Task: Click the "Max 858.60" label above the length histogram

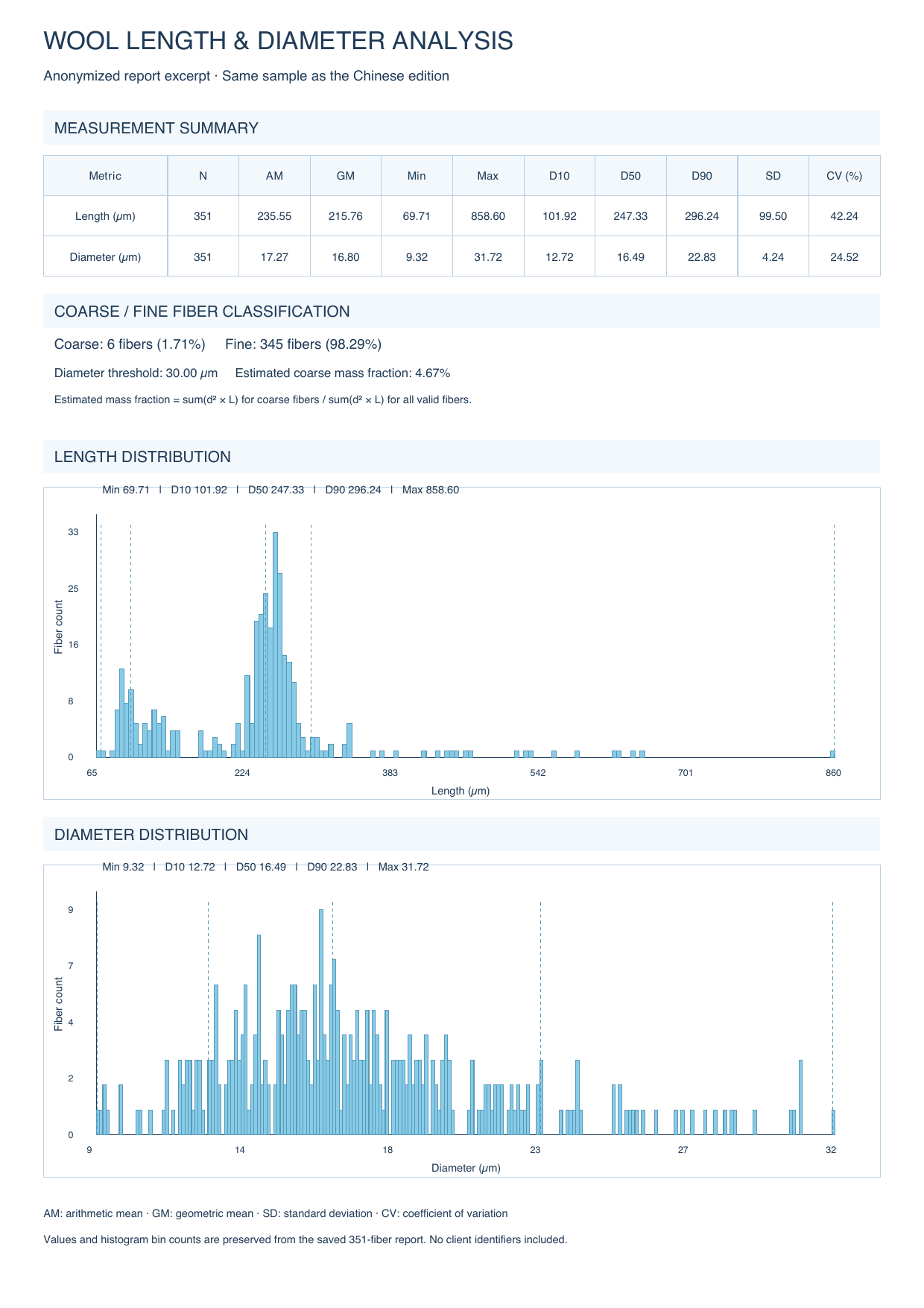Action: (431, 490)
